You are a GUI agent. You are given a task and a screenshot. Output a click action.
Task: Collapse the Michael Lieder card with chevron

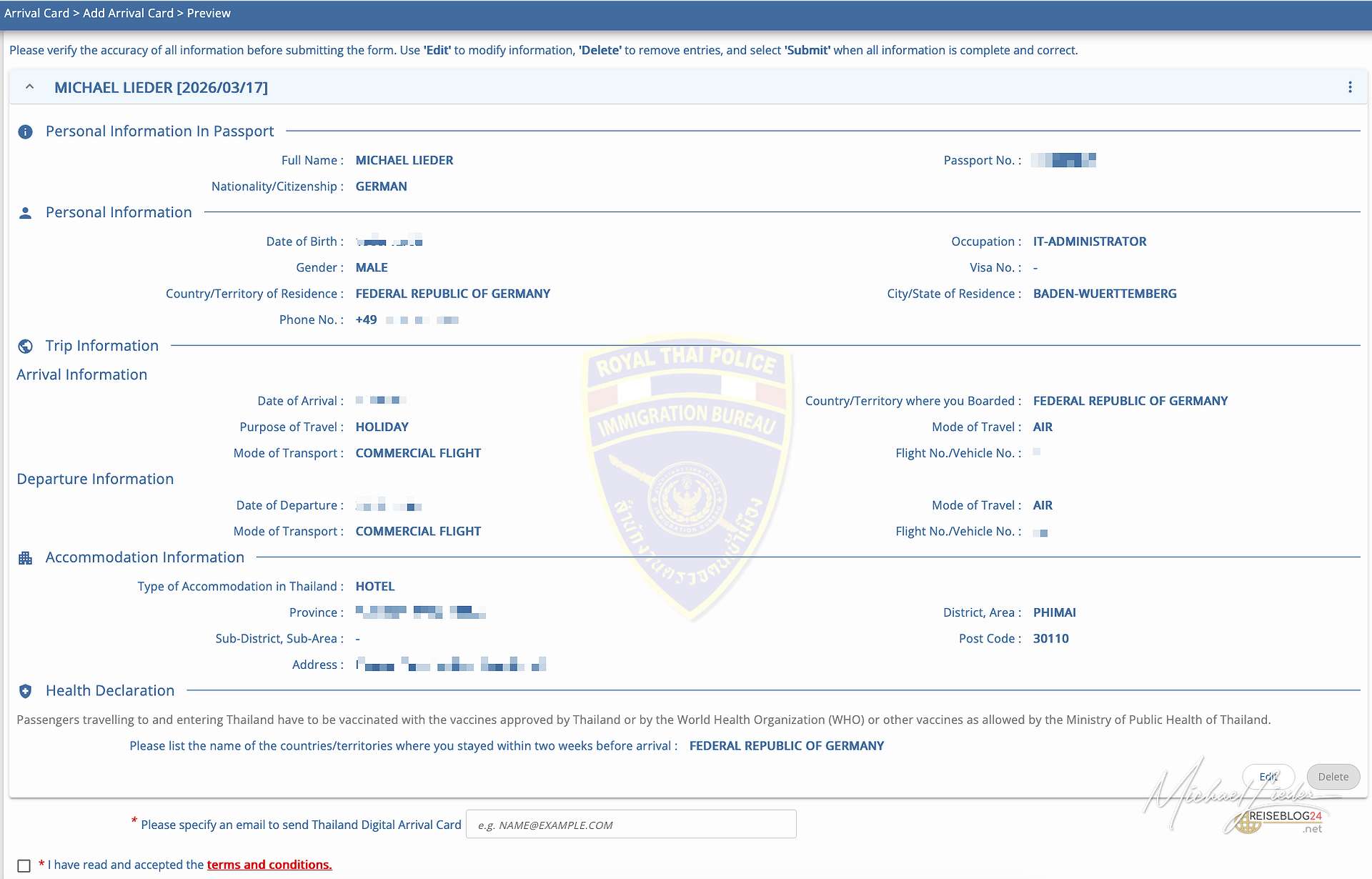point(29,87)
